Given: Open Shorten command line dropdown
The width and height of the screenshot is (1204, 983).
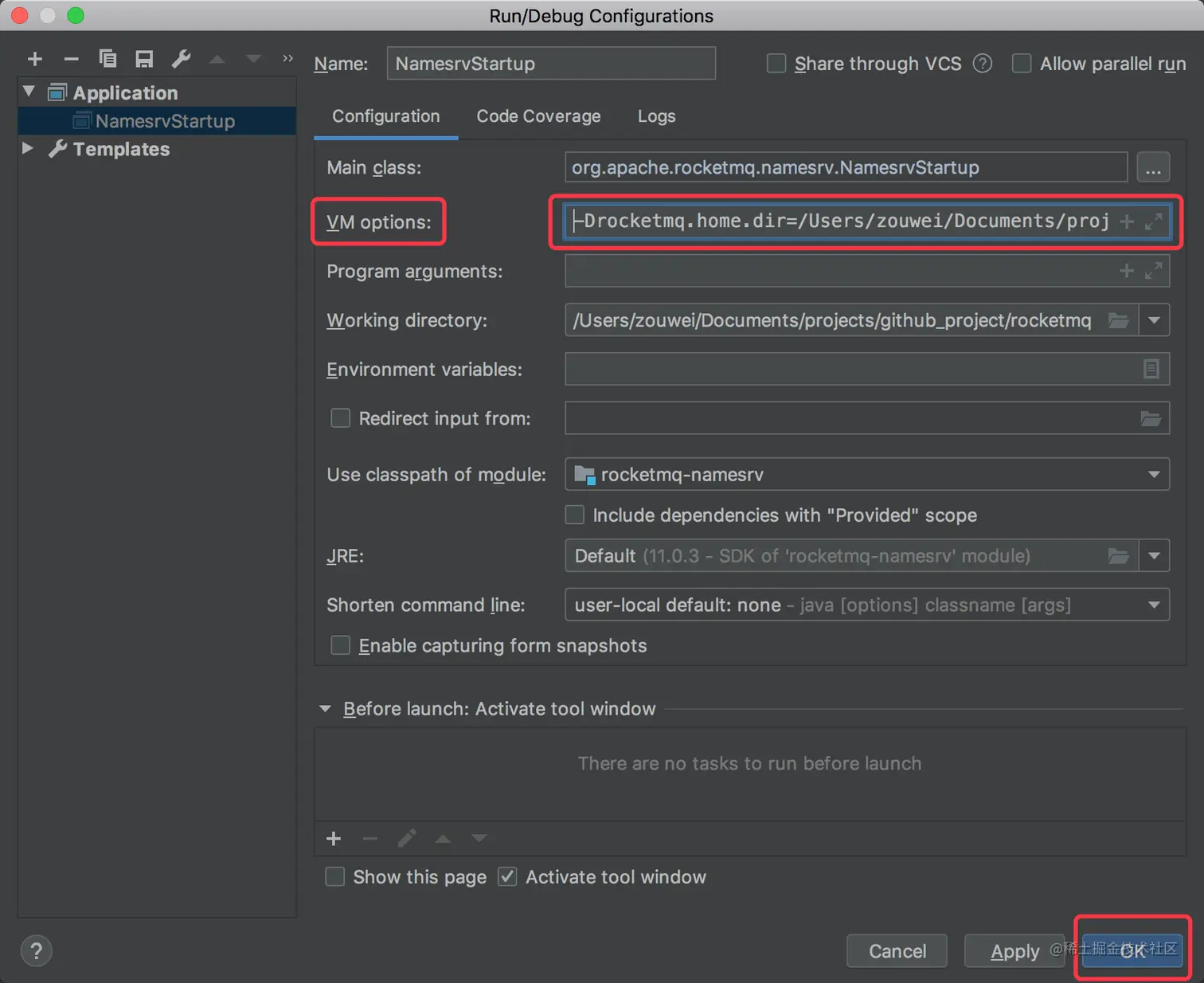Looking at the screenshot, I should pos(1154,605).
